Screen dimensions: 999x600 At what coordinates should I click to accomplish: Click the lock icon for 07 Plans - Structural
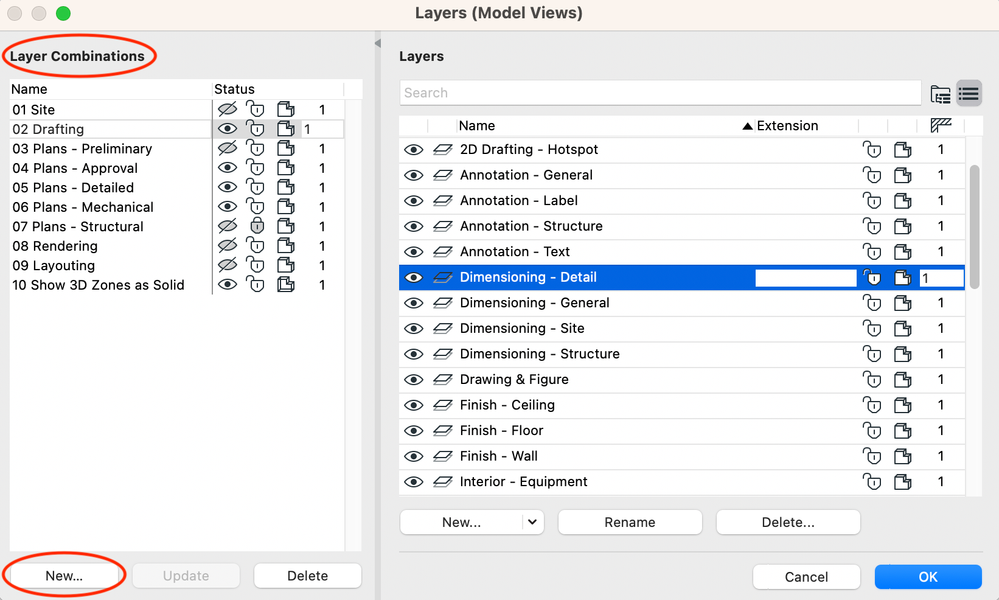pyautogui.click(x=256, y=227)
